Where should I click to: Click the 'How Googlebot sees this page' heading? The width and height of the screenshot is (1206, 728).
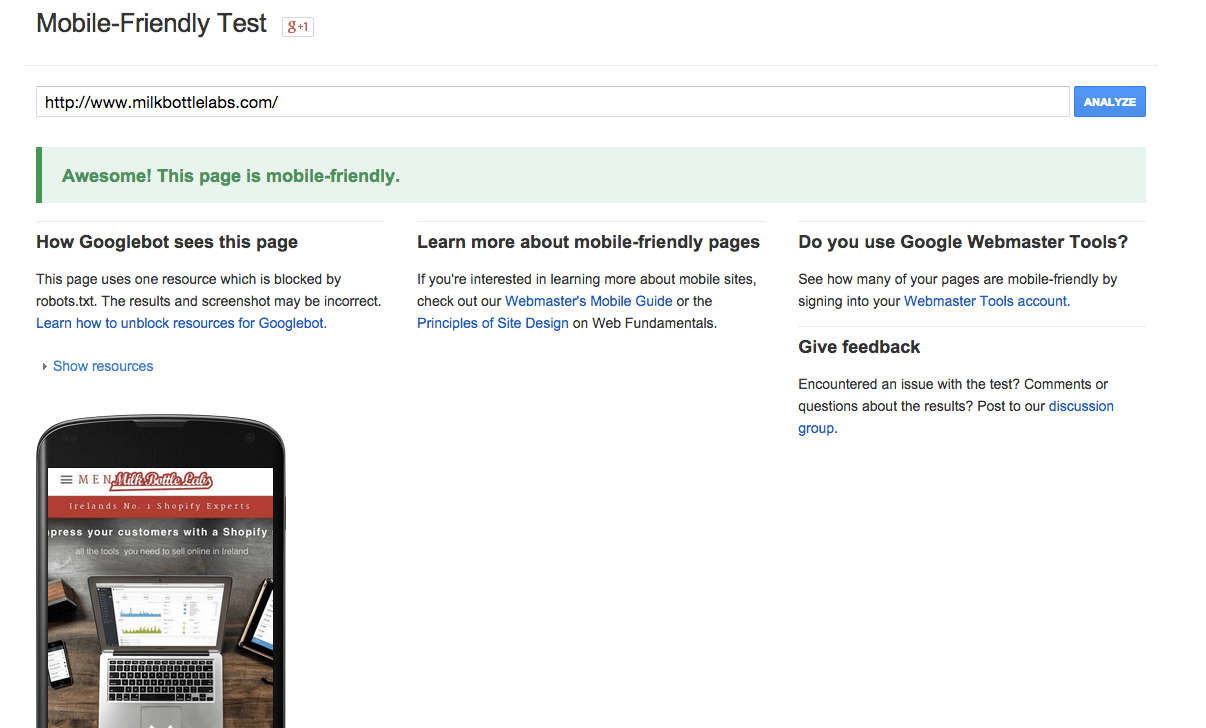pos(167,242)
